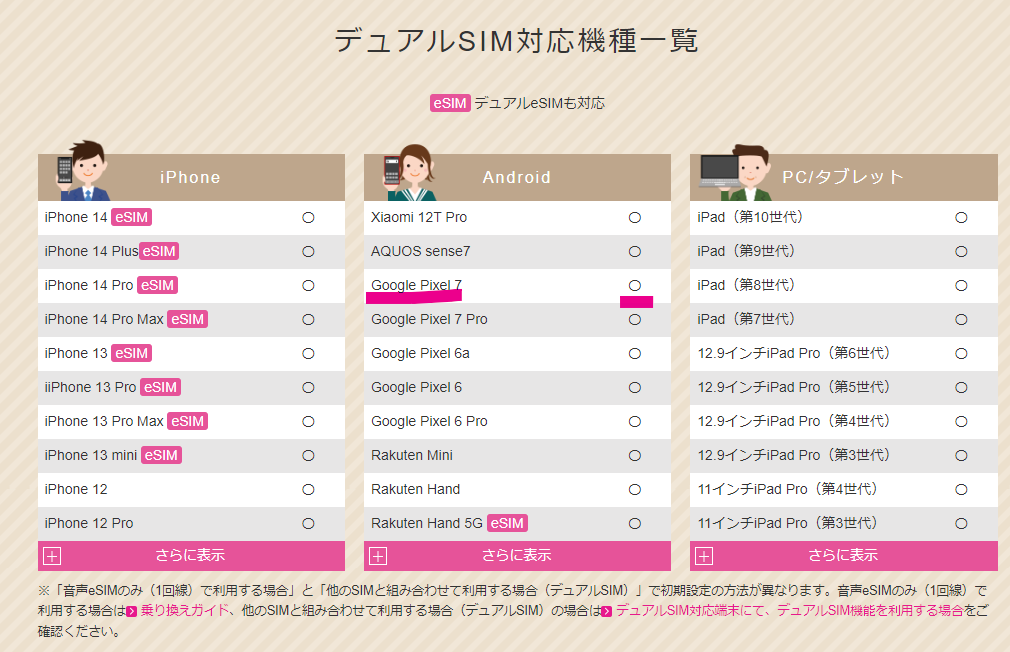Viewport: 1010px width, 652px height.
Task: Click the Rakuten Hand text
Action: (415, 490)
